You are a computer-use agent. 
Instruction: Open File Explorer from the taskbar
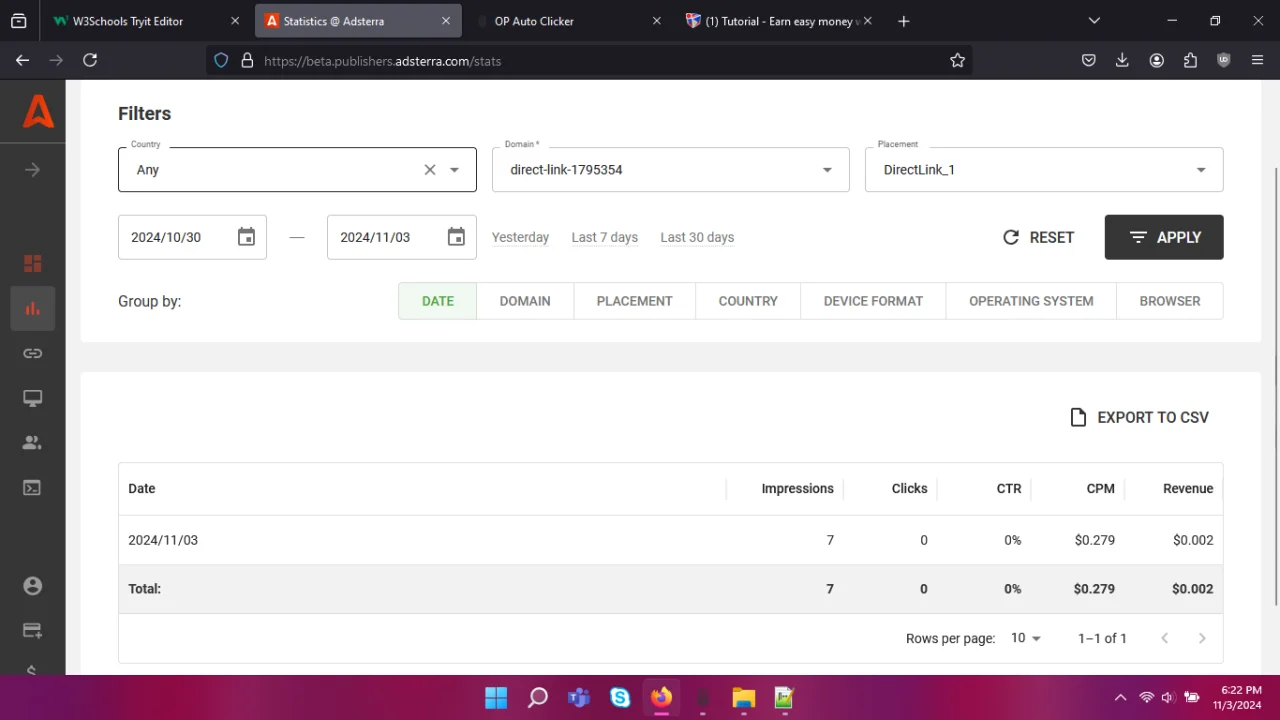click(x=742, y=697)
